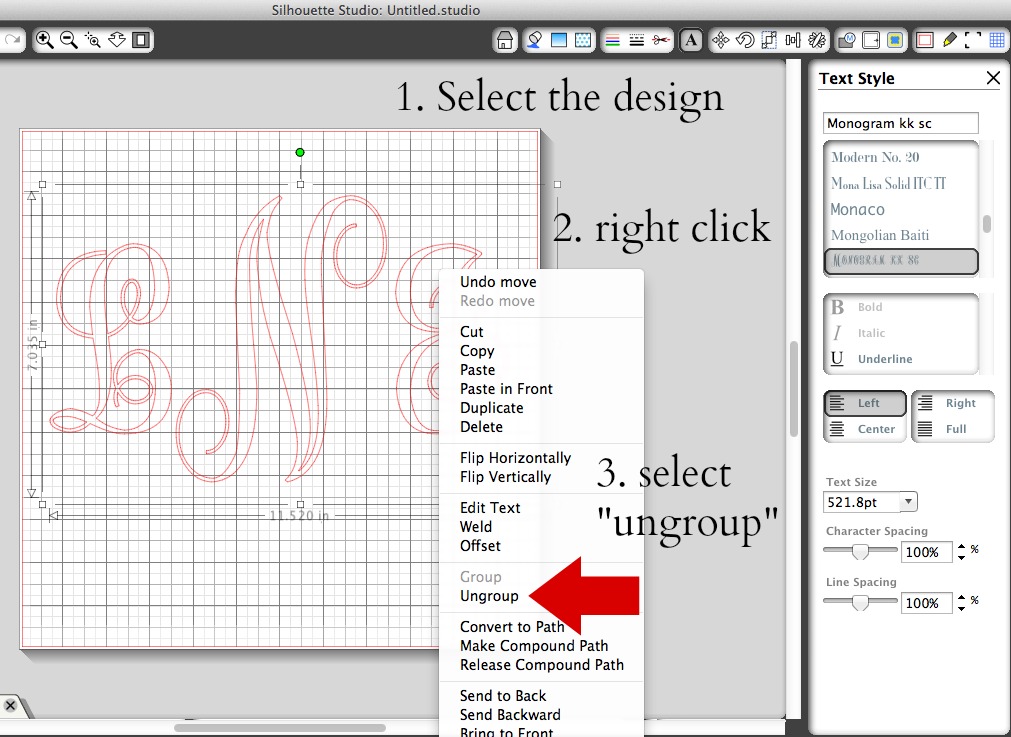The width and height of the screenshot is (1011, 737).
Task: Open the Line Style panel icon
Action: [636, 40]
